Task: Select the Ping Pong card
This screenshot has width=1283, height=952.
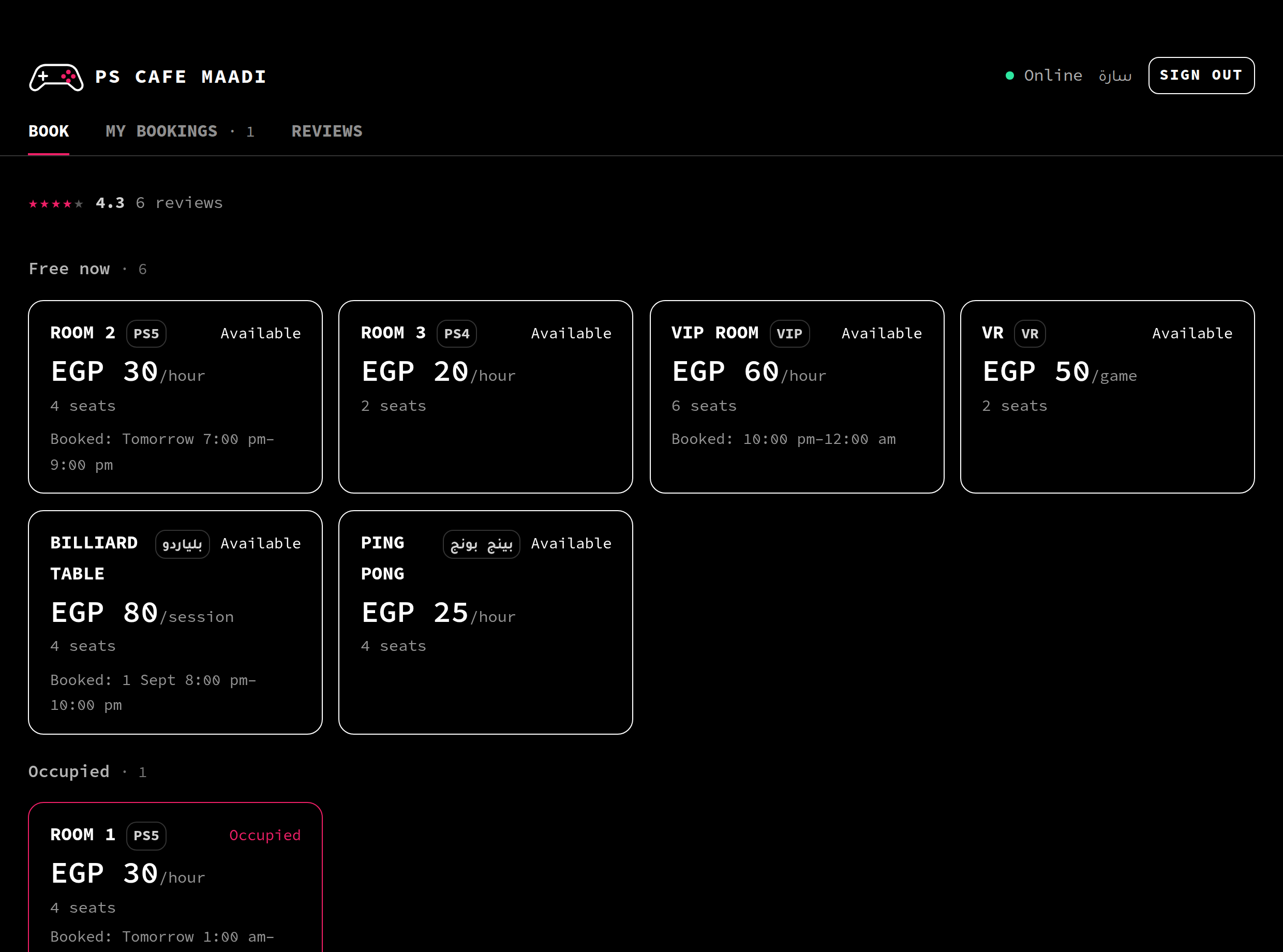Action: click(486, 622)
